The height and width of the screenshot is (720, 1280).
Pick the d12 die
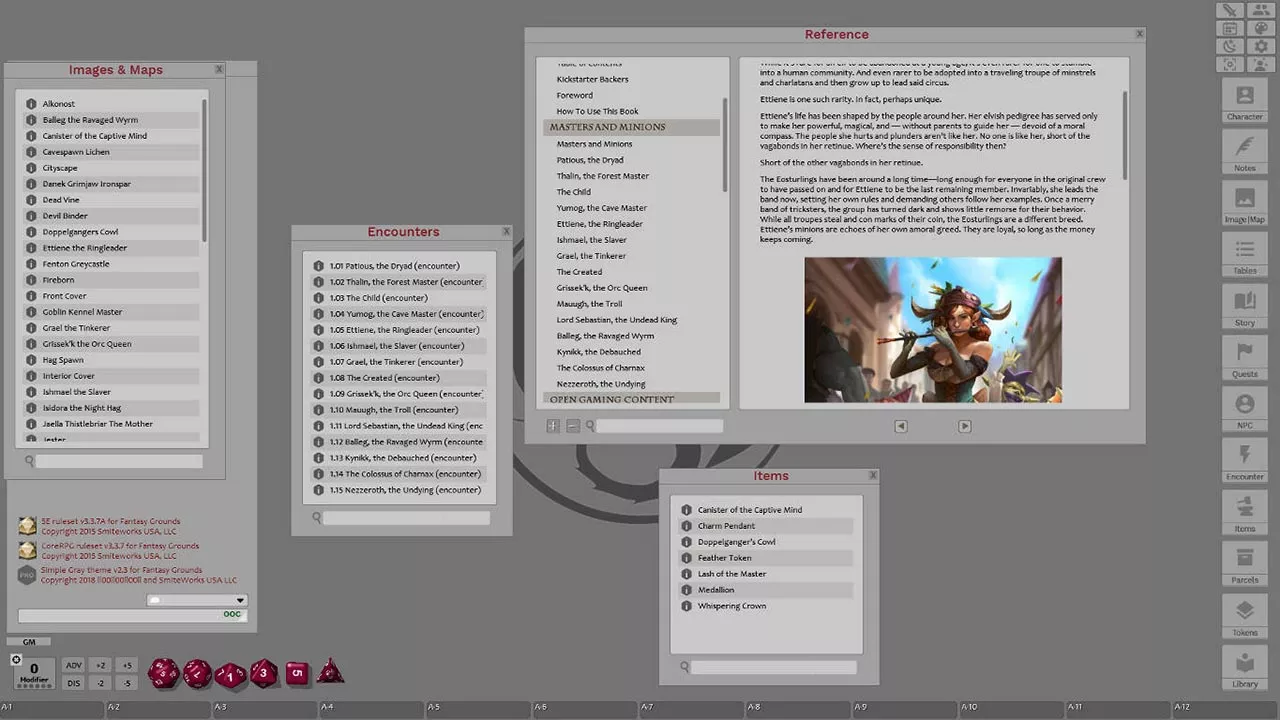point(197,674)
